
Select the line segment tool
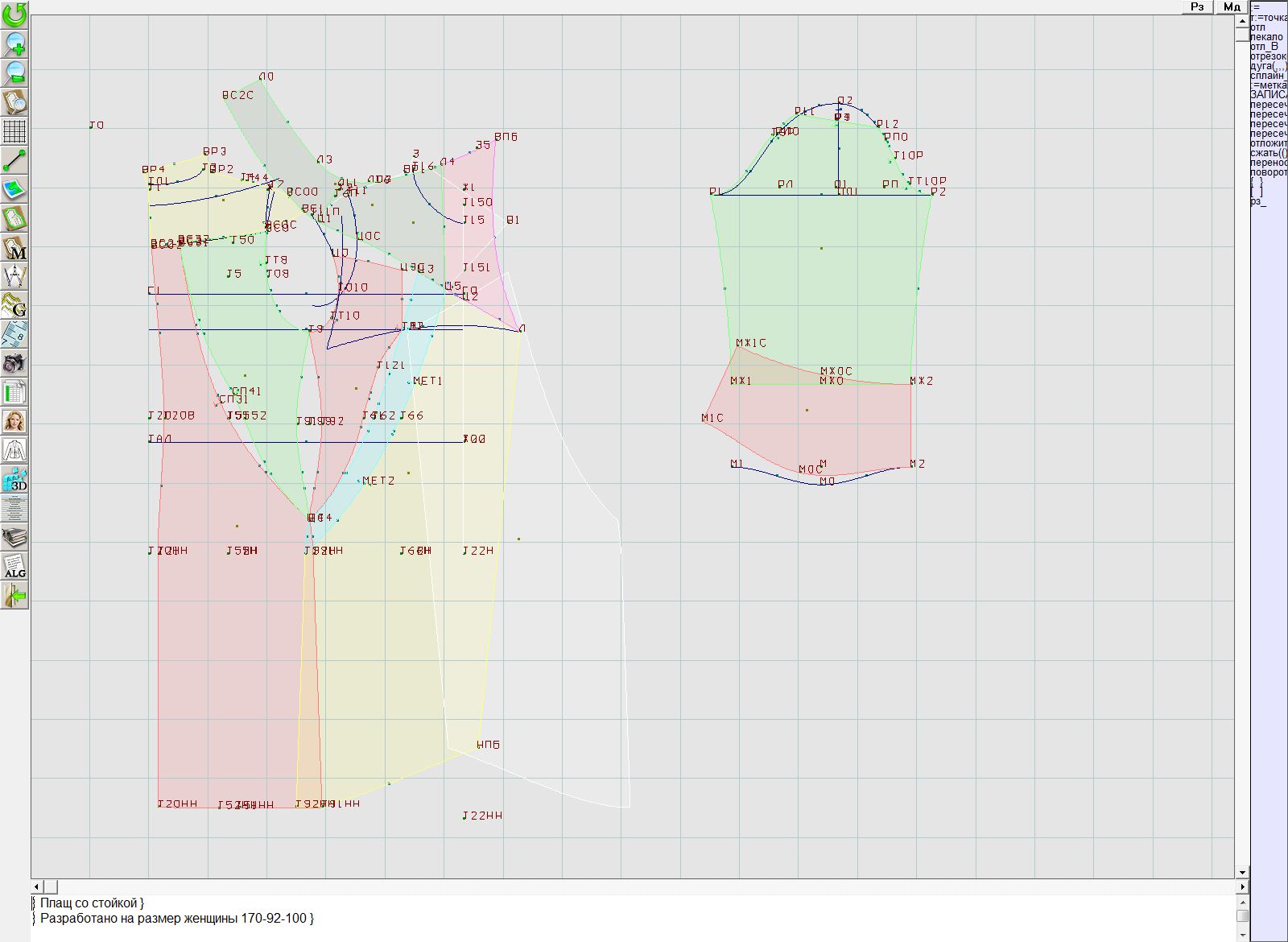[x=14, y=160]
